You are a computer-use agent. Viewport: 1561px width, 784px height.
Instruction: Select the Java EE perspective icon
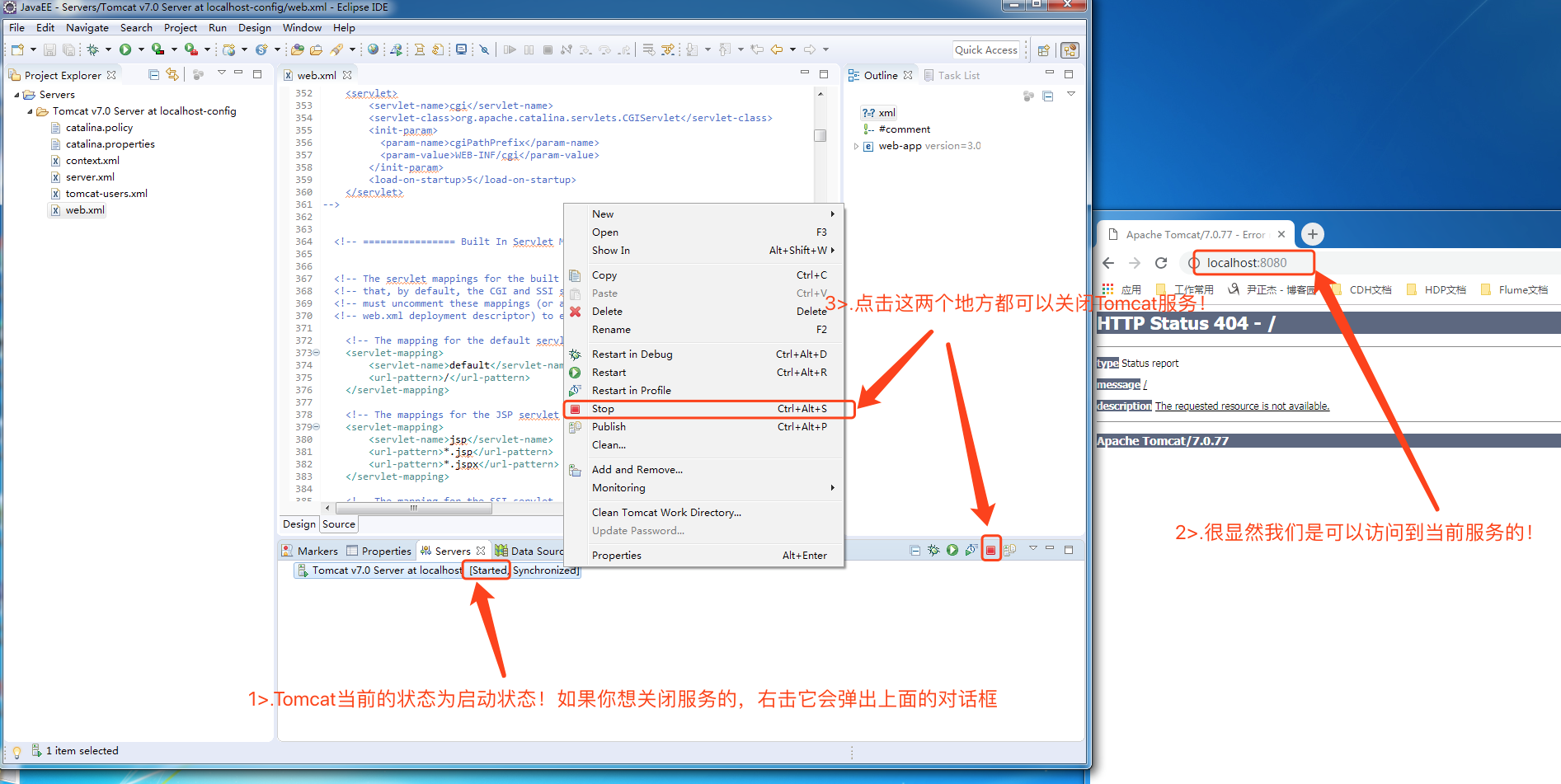click(x=1070, y=50)
